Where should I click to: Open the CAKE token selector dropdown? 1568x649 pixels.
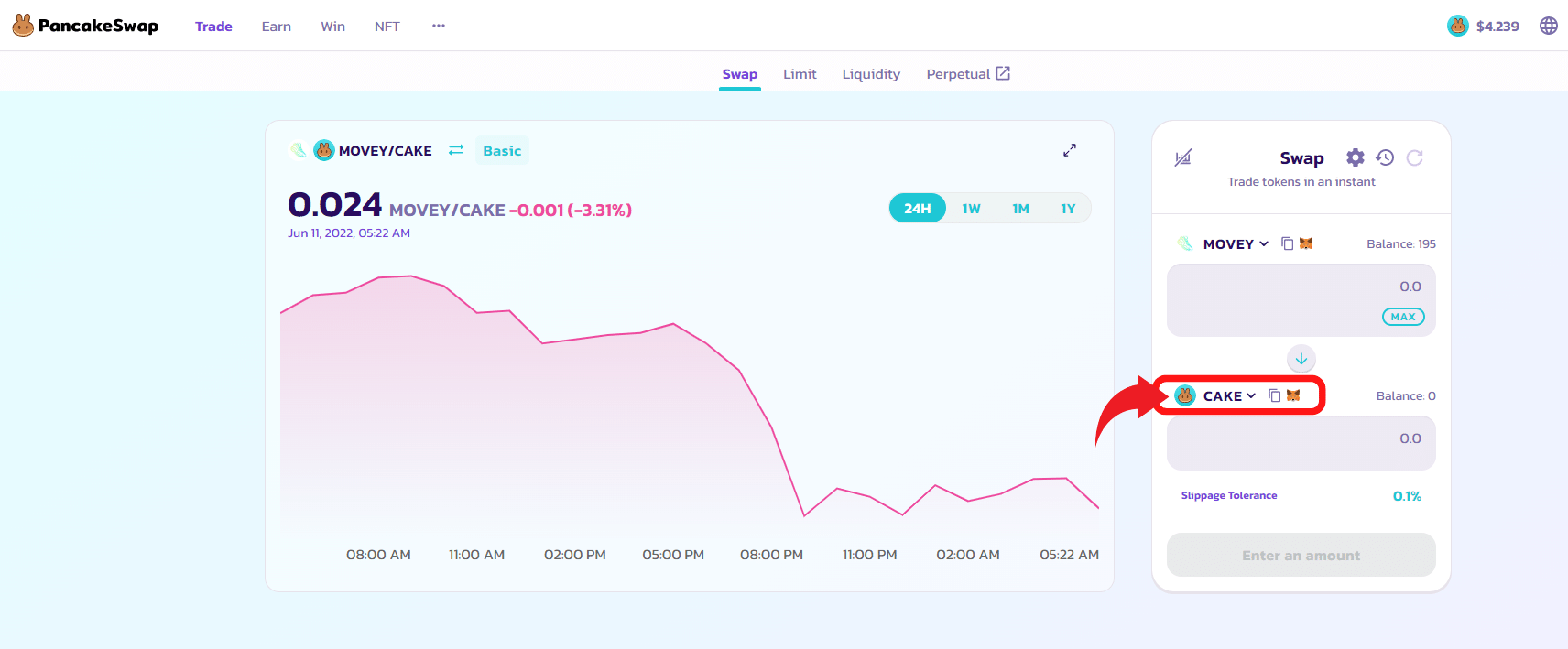[x=1216, y=395]
